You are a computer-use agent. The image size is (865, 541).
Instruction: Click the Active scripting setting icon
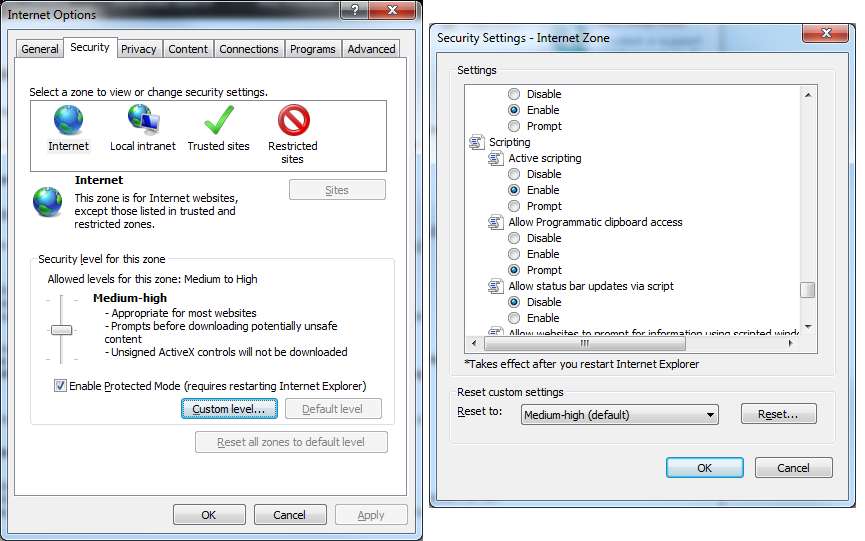(495, 158)
